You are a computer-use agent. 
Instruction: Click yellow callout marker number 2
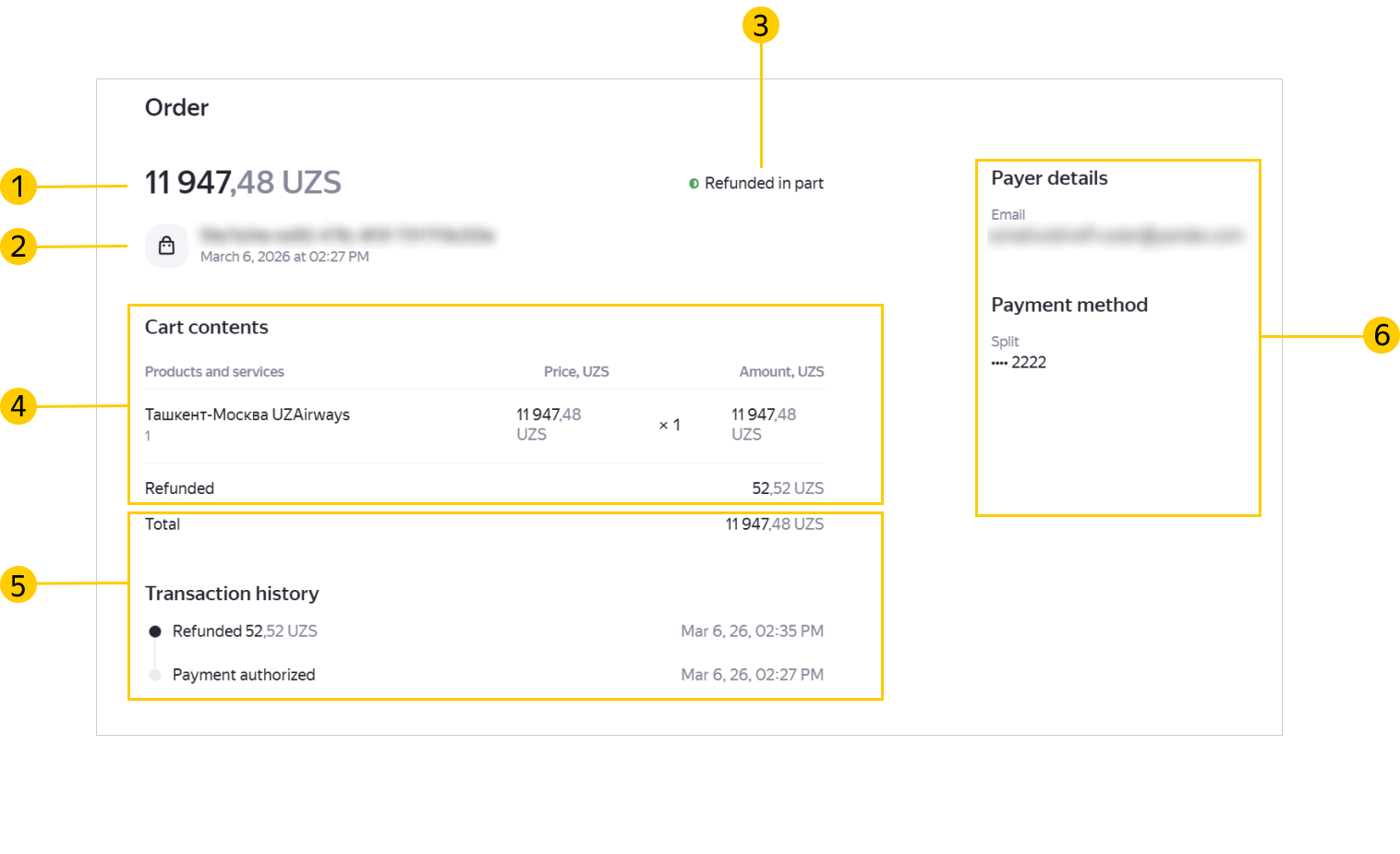click(x=18, y=247)
